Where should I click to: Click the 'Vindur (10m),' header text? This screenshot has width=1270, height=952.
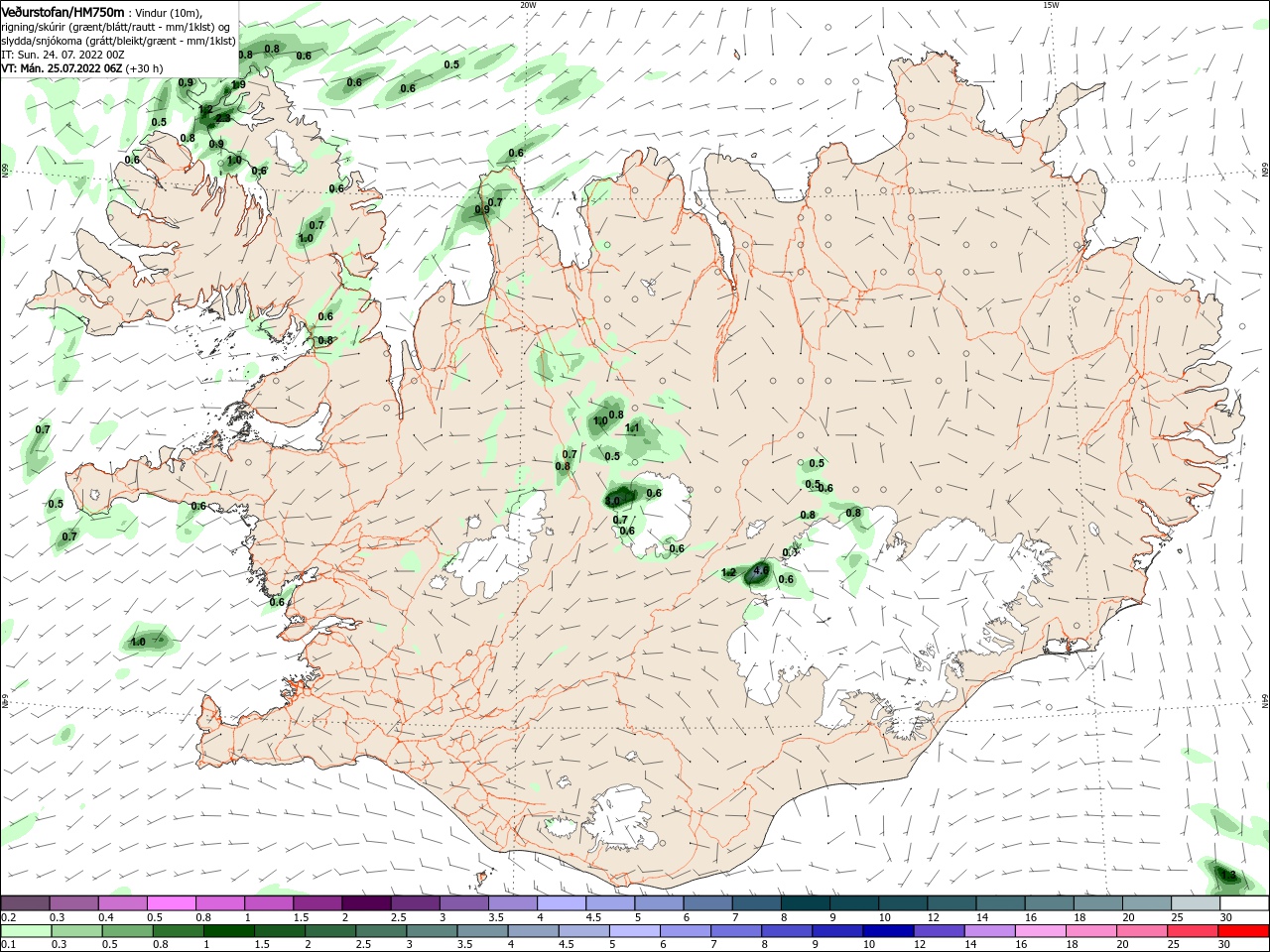pyautogui.click(x=167, y=12)
